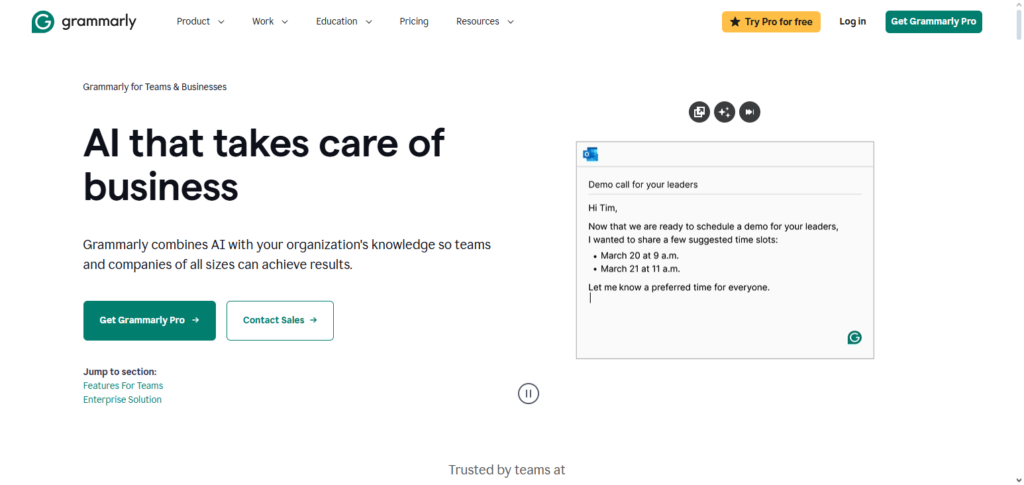Go to the Pricing page
This screenshot has width=1024, height=485.
[414, 22]
